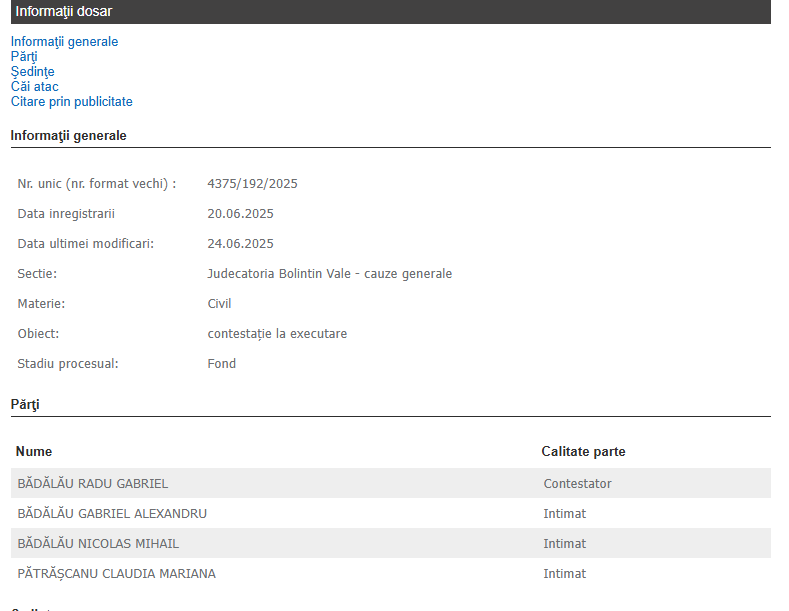
Task: Select contestație la executare object text
Action: (277, 334)
